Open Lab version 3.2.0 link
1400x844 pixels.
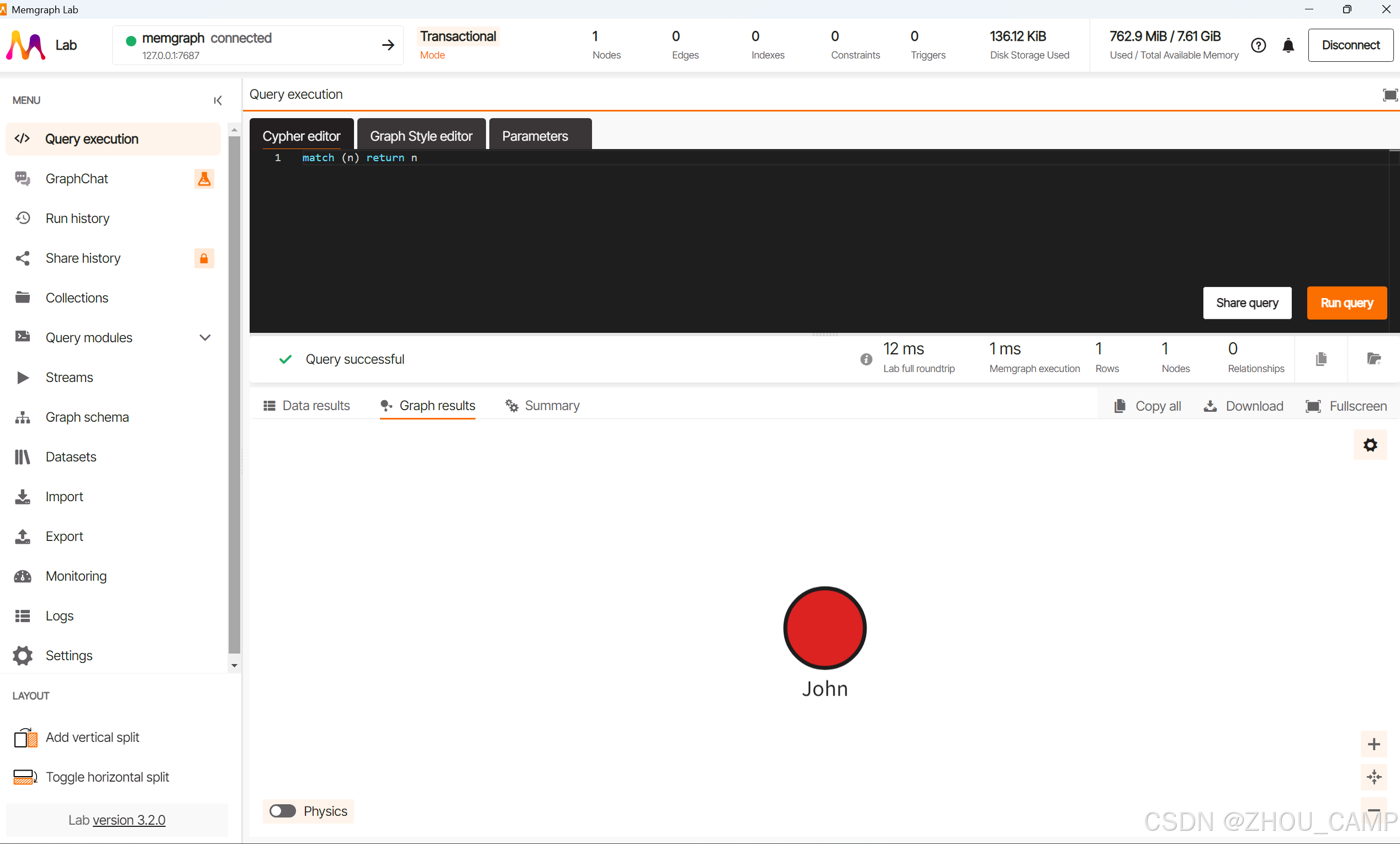[129, 820]
